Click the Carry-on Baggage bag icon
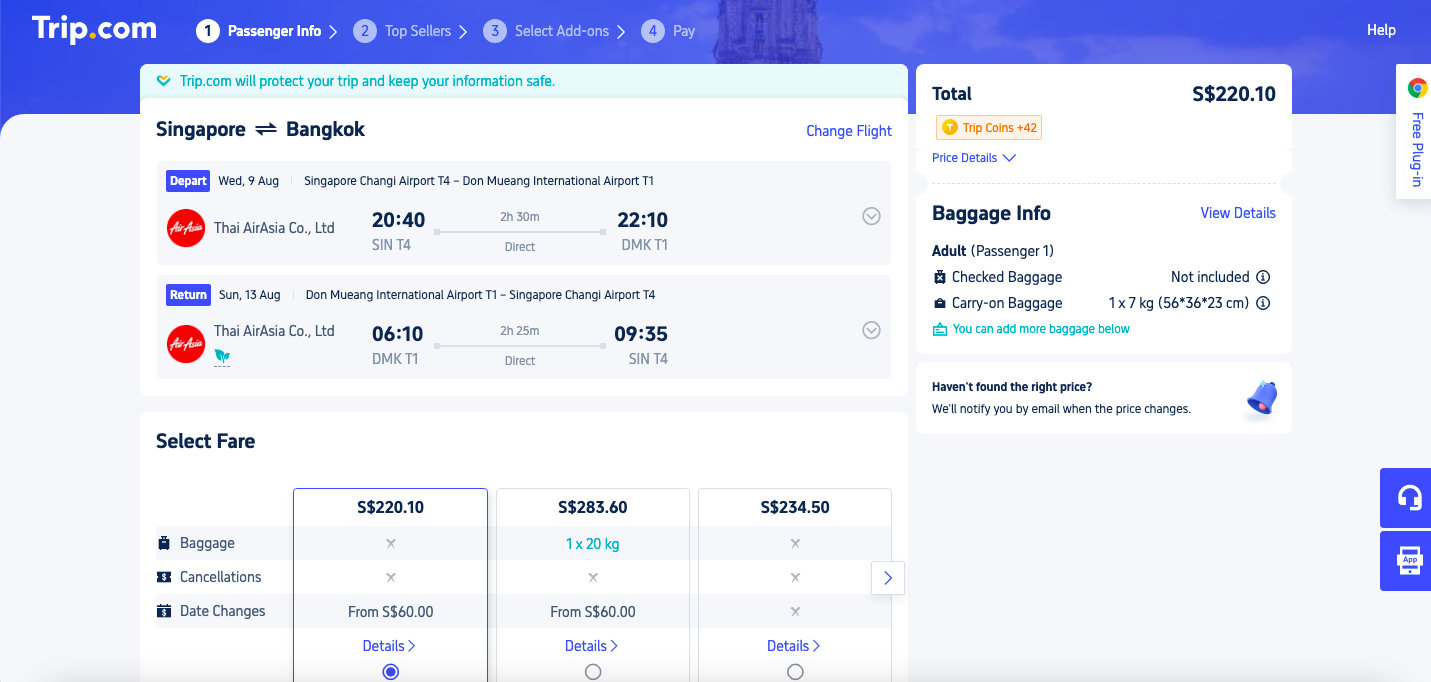1431x682 pixels. (x=940, y=303)
